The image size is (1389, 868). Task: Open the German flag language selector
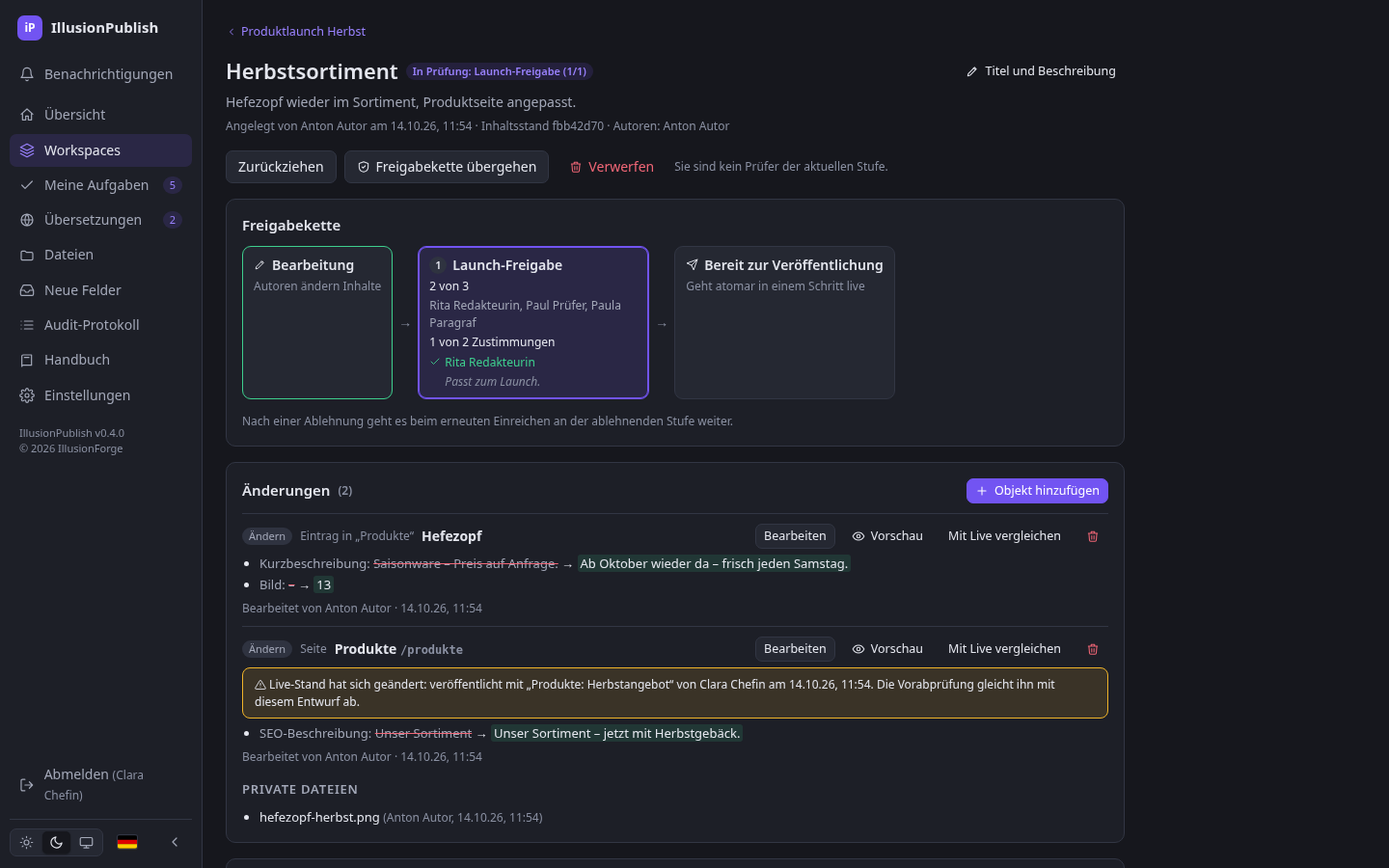pos(127,842)
